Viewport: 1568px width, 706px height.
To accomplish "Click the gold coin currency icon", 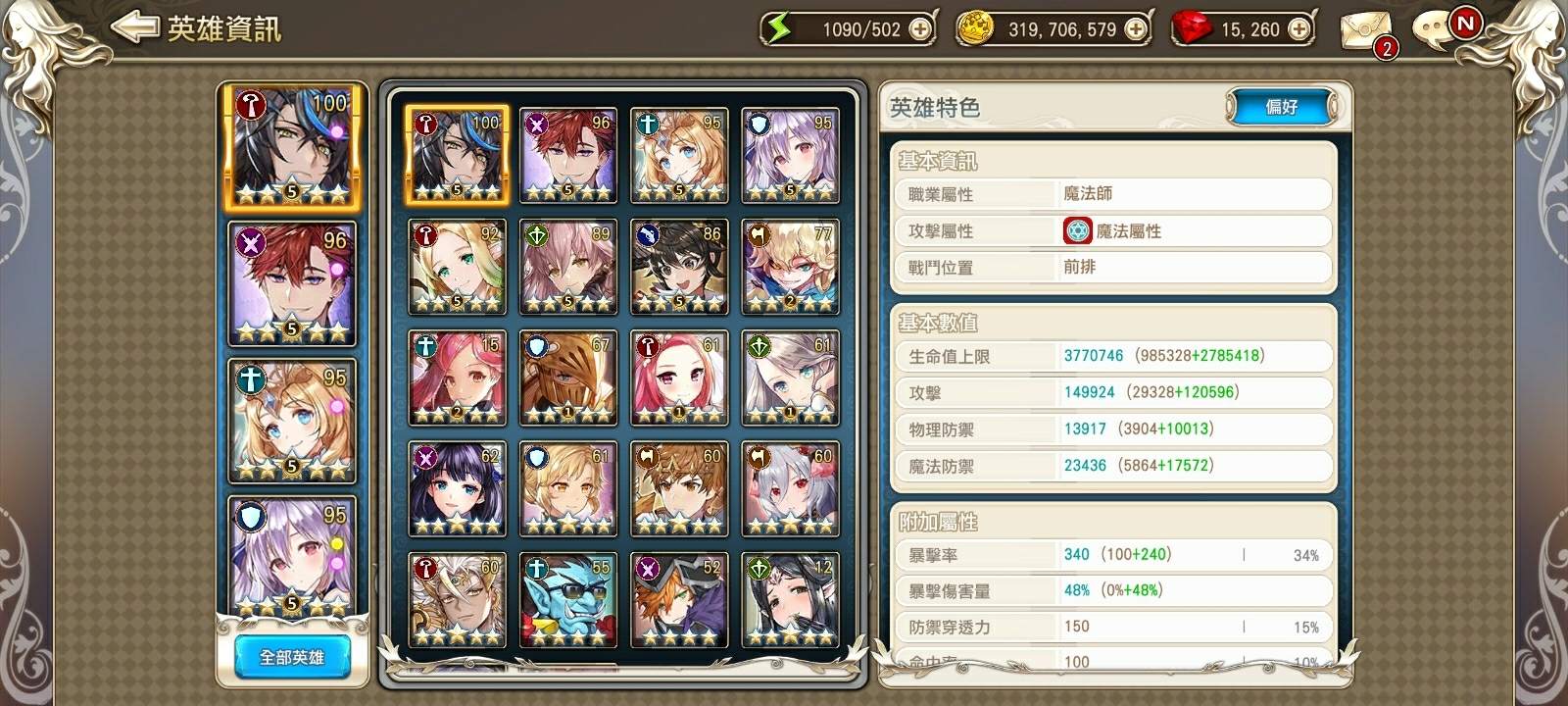I will (x=974, y=29).
